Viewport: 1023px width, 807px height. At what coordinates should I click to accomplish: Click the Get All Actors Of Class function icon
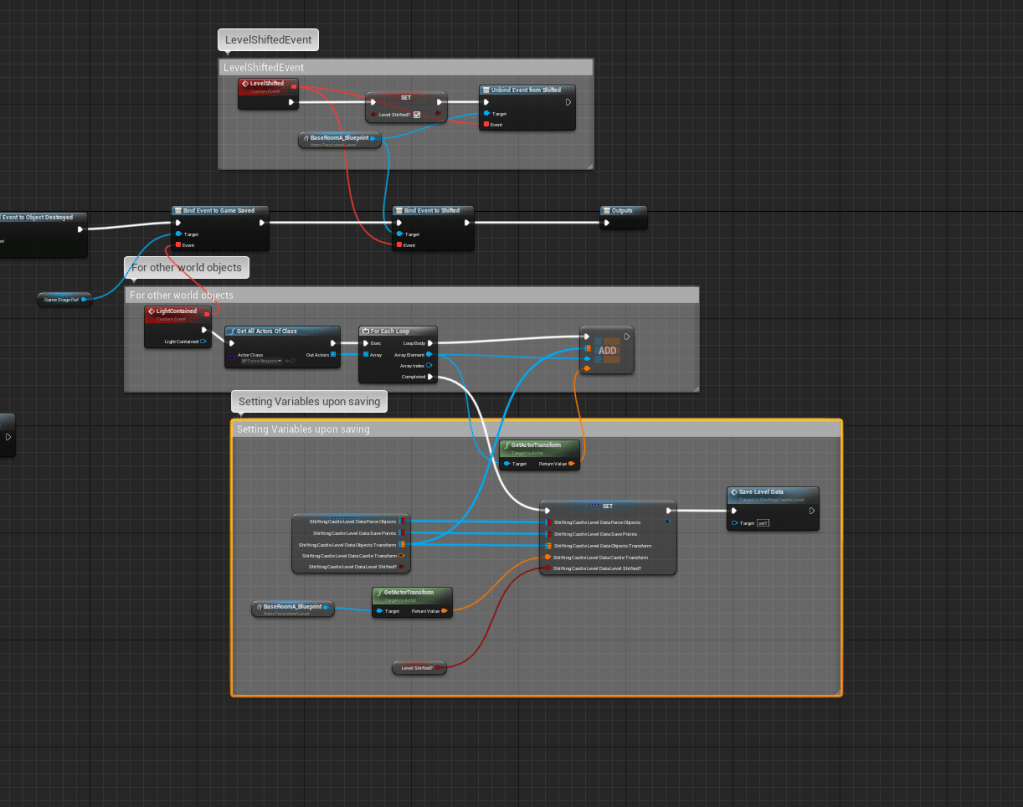[x=230, y=331]
